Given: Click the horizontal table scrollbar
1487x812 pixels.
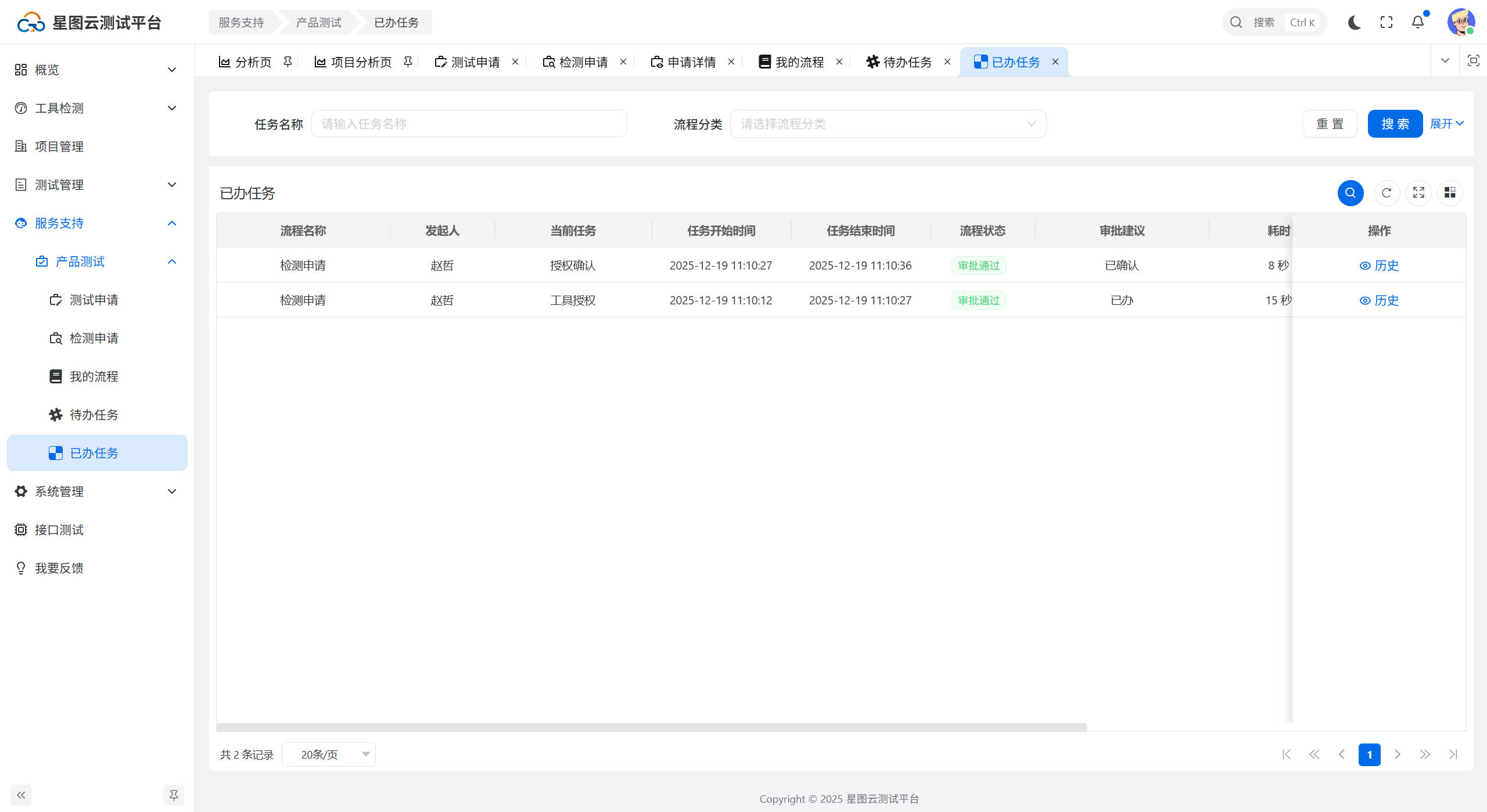Looking at the screenshot, I should (x=651, y=727).
